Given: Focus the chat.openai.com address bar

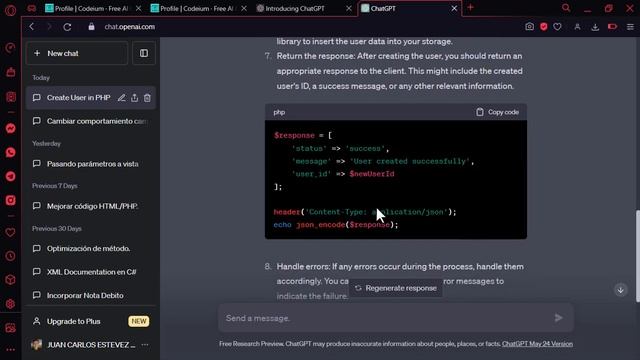Looking at the screenshot, I should pos(129,27).
